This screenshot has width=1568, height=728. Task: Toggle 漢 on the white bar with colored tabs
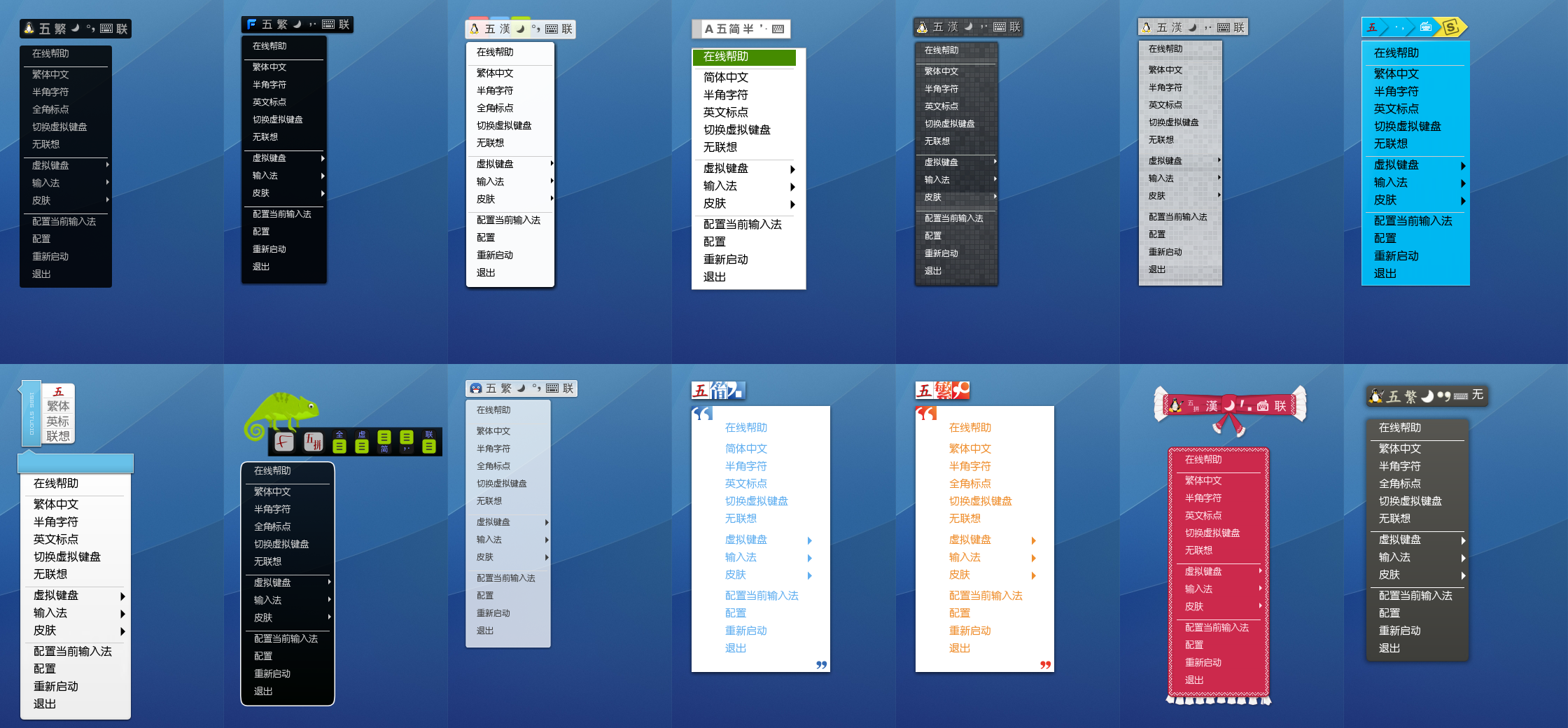coord(504,29)
